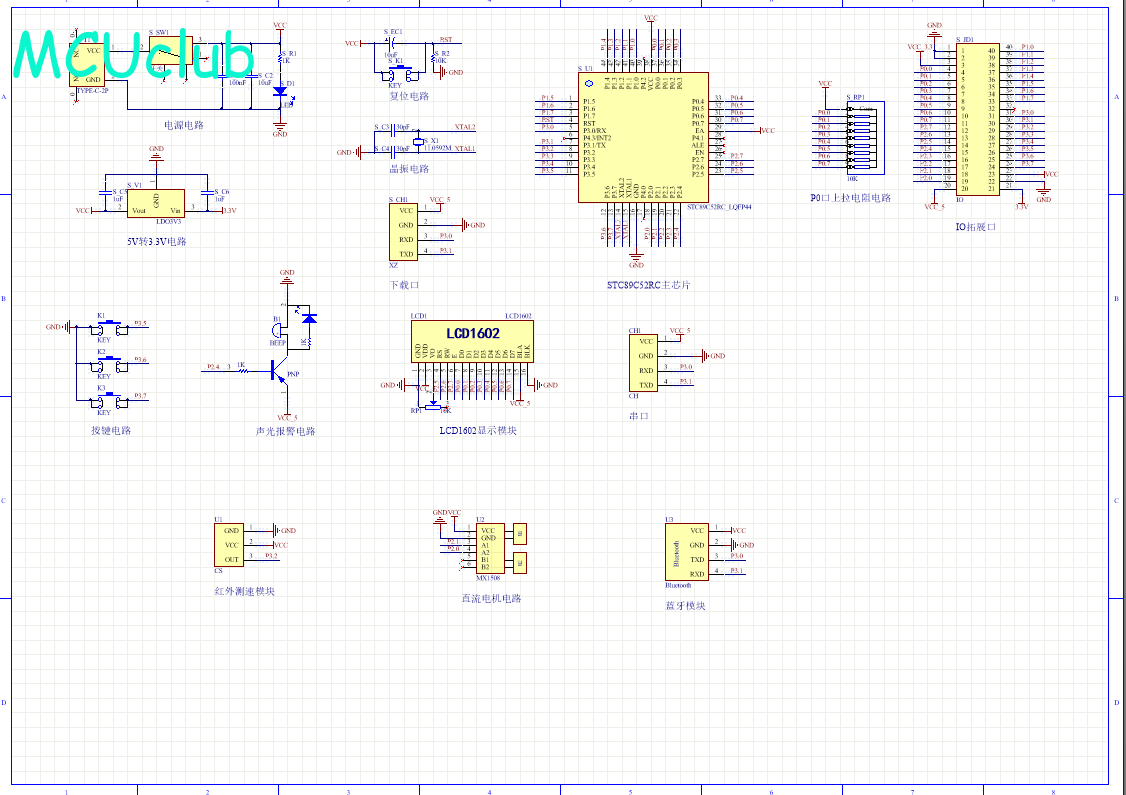Select the S_K1 reset key symbol
Image resolution: width=1126 pixels, height=795 pixels.
pyautogui.click(x=399, y=72)
